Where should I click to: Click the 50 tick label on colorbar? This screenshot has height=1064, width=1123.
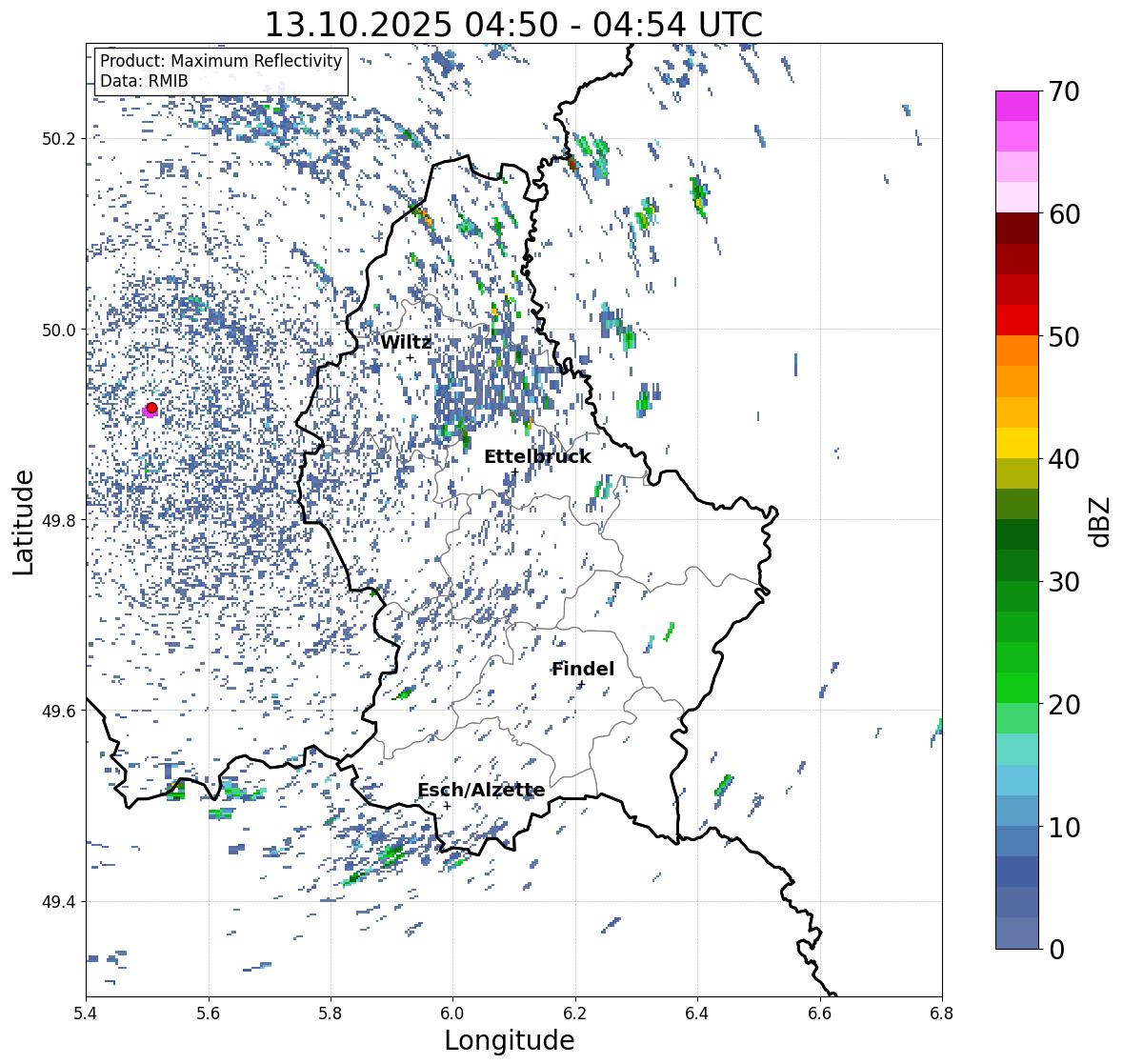click(1064, 336)
